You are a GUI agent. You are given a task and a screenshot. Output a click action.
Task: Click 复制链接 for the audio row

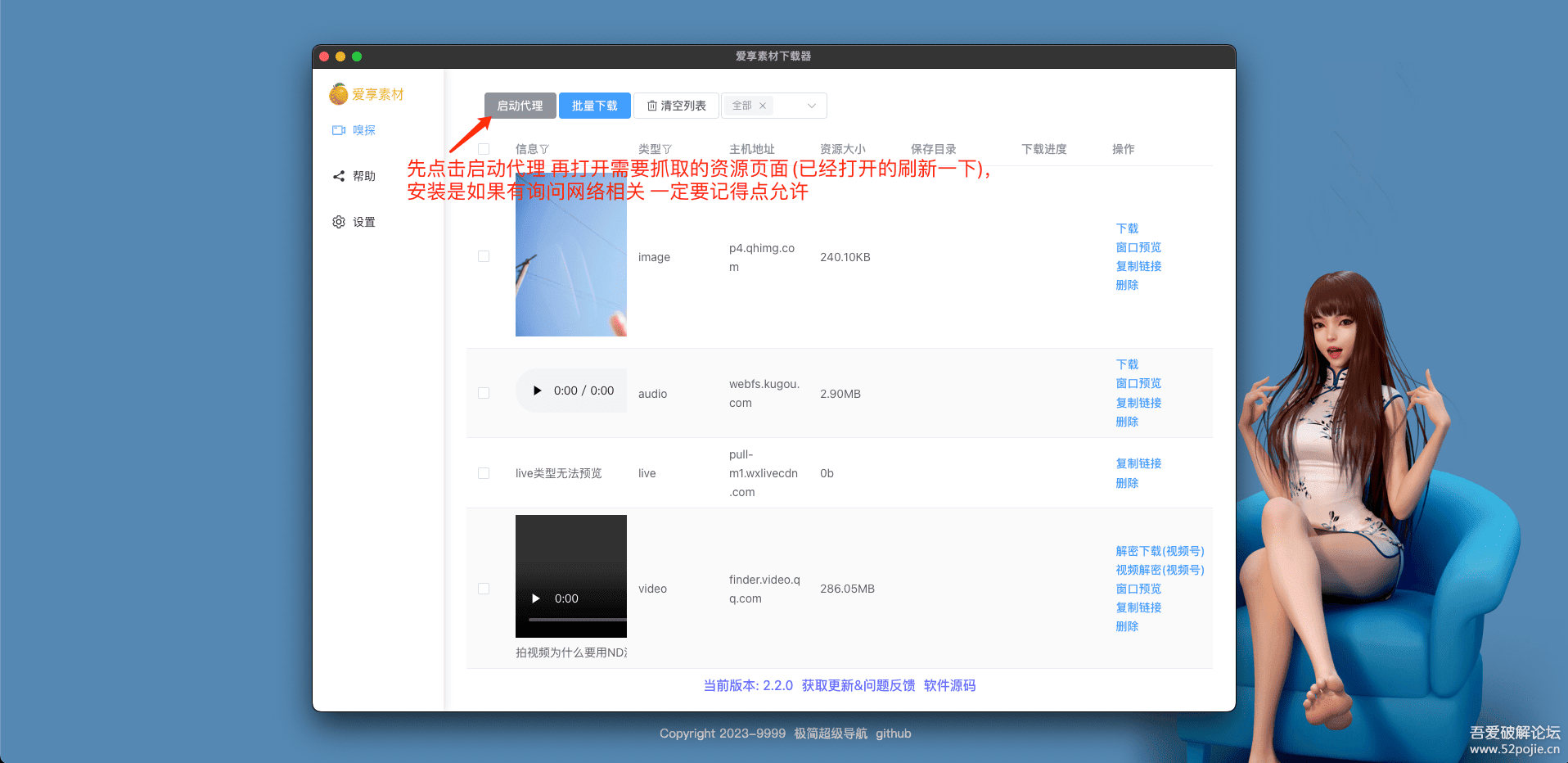[x=1138, y=403]
